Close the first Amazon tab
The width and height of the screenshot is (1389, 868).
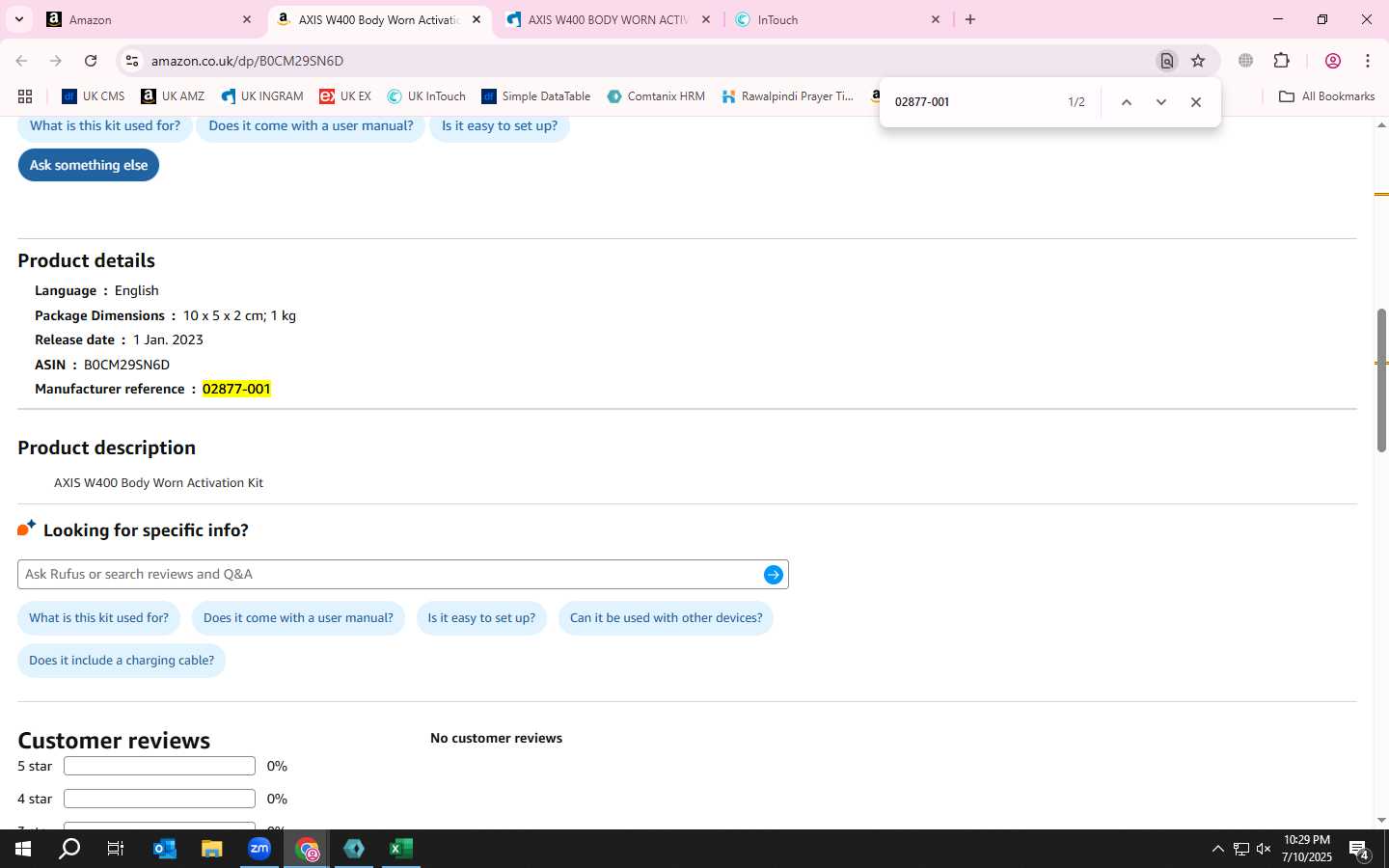point(247,19)
